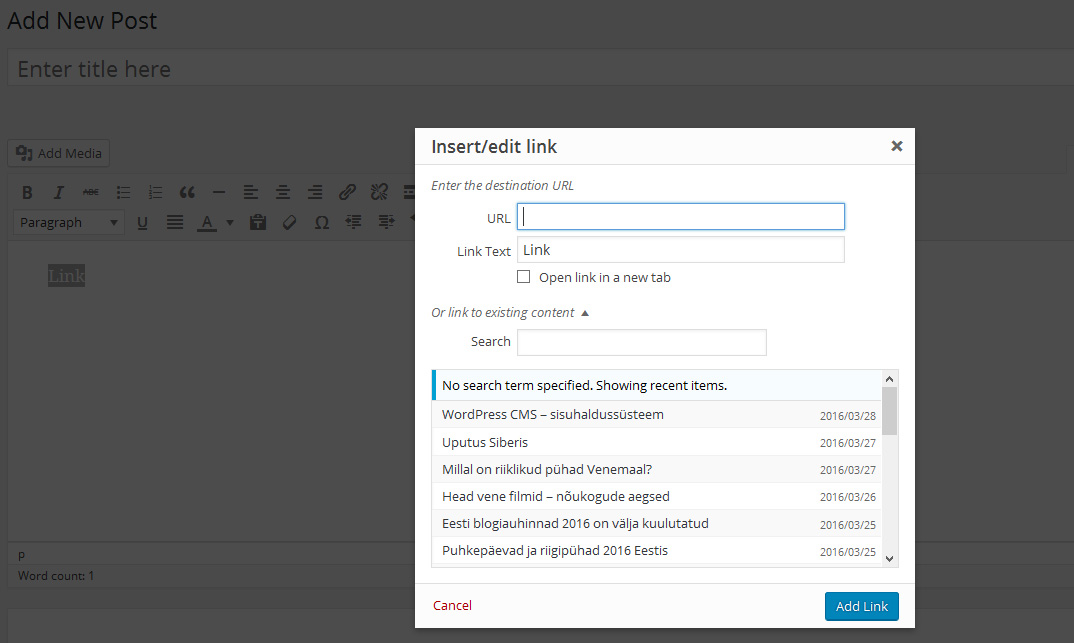Image resolution: width=1074 pixels, height=643 pixels.
Task: Choose WordPress CMS – sisuhaldussüsteem entry
Action: 552,415
